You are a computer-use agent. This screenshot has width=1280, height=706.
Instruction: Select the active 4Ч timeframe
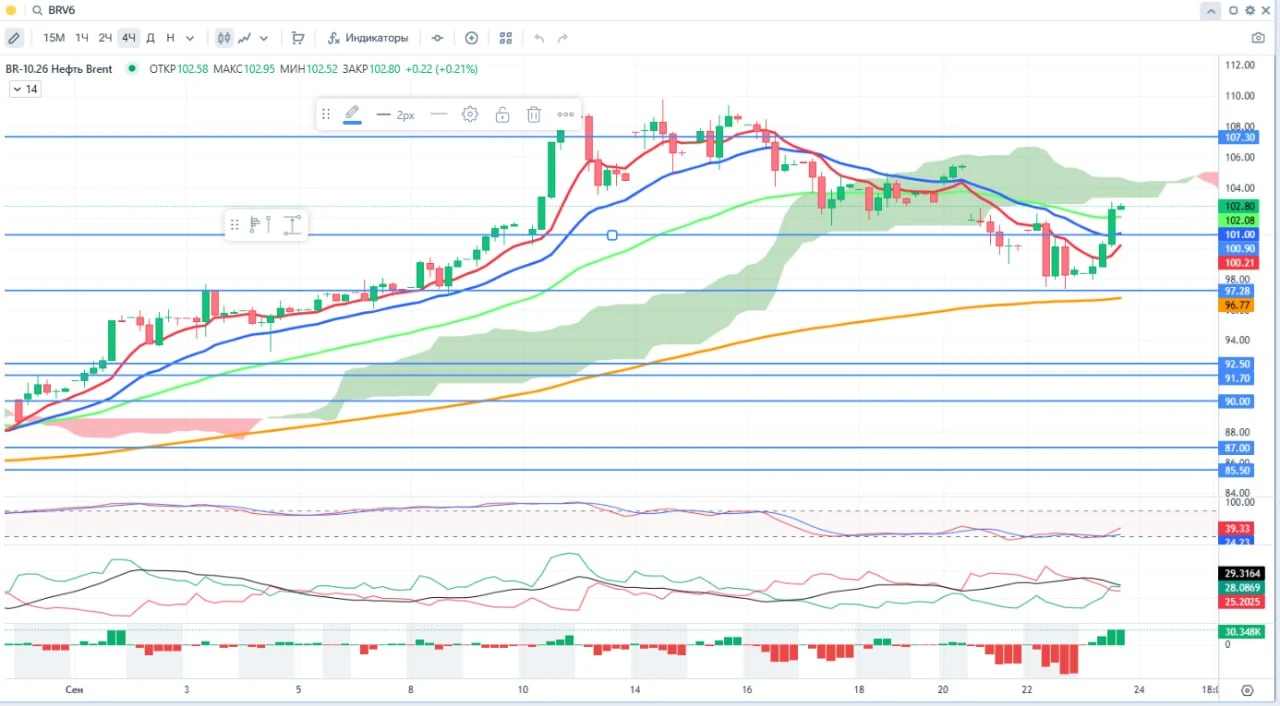[x=128, y=38]
